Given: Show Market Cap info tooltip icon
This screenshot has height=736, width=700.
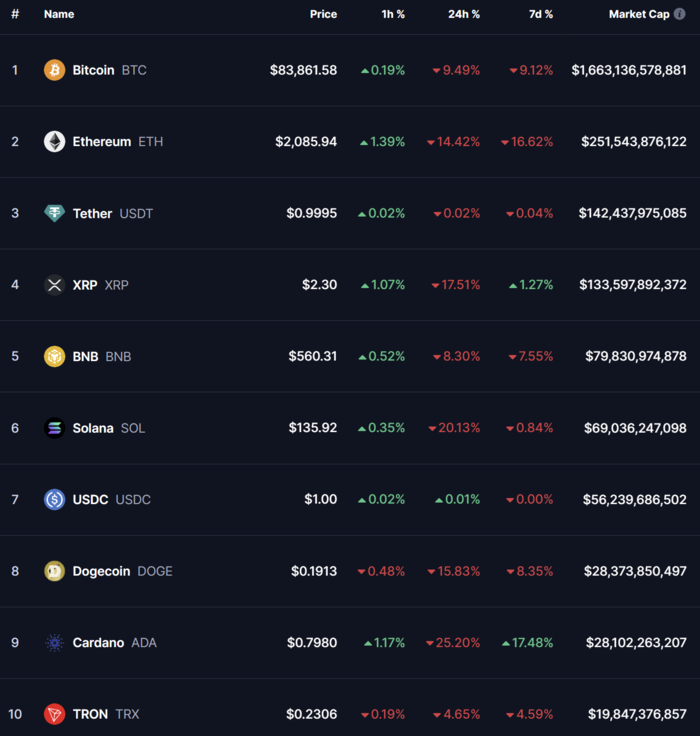Looking at the screenshot, I should 679,14.
